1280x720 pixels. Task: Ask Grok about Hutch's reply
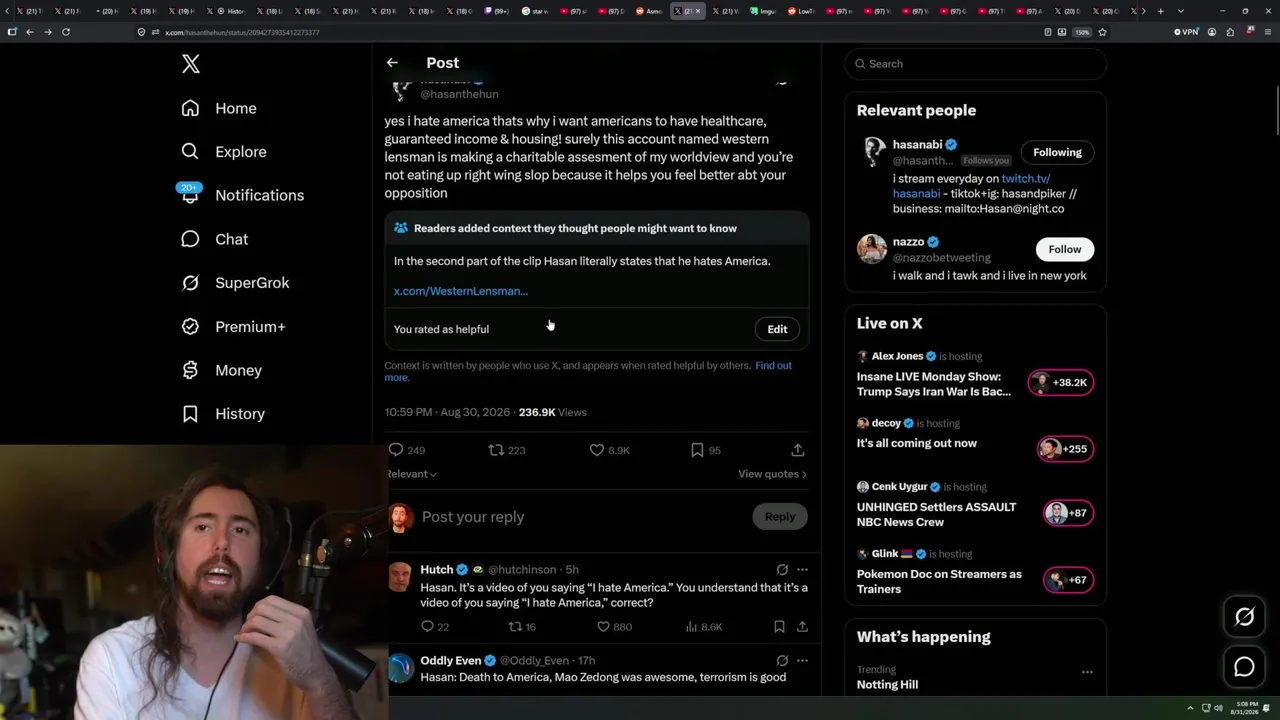[x=782, y=570]
